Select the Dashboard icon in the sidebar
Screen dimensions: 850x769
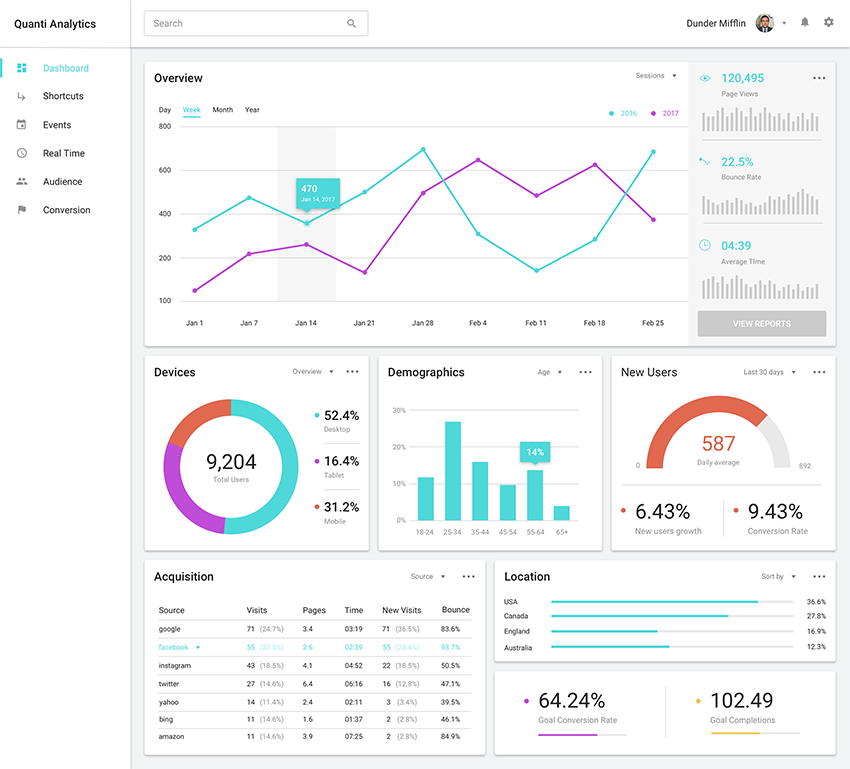[21, 68]
